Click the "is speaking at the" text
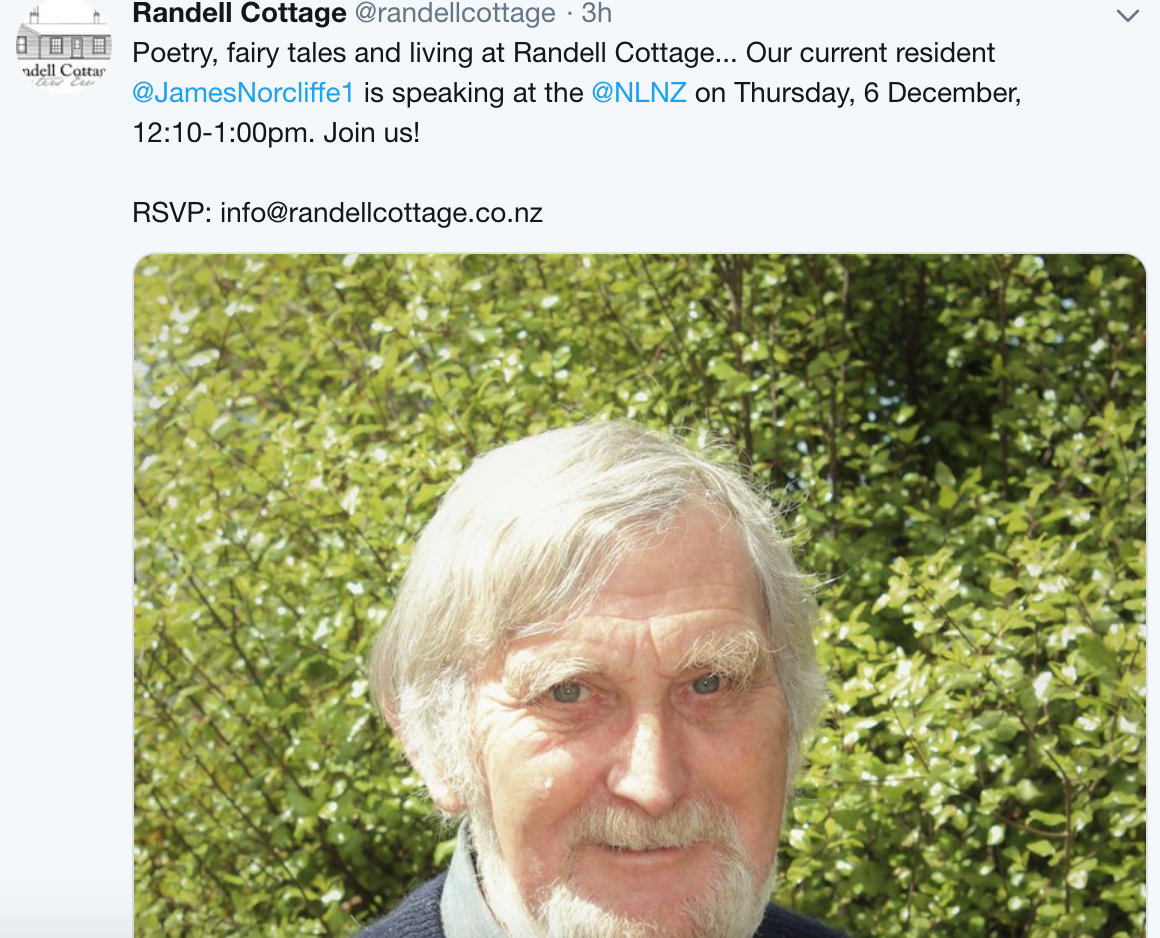 tap(473, 93)
